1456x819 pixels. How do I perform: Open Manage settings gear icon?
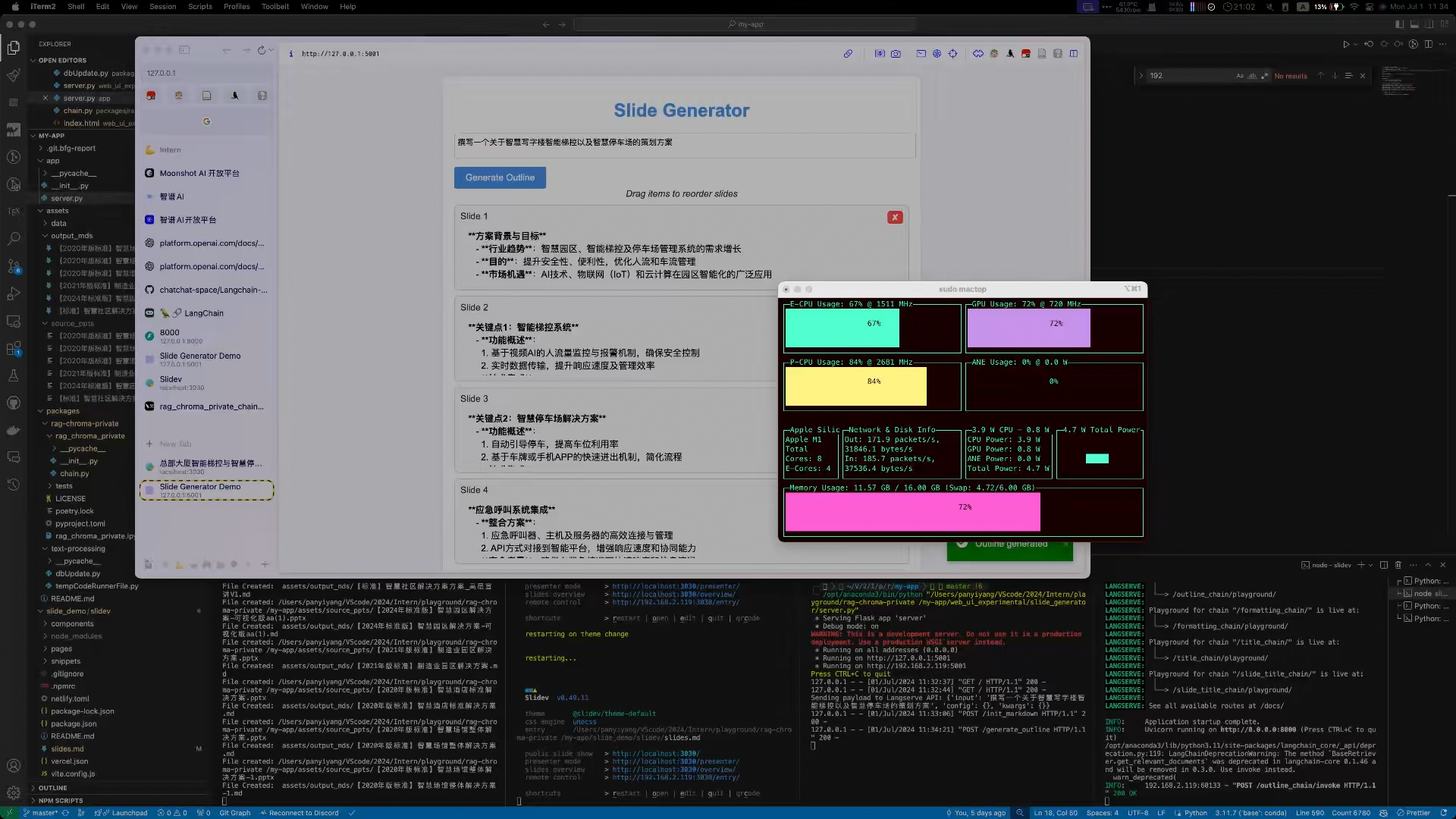(x=13, y=792)
